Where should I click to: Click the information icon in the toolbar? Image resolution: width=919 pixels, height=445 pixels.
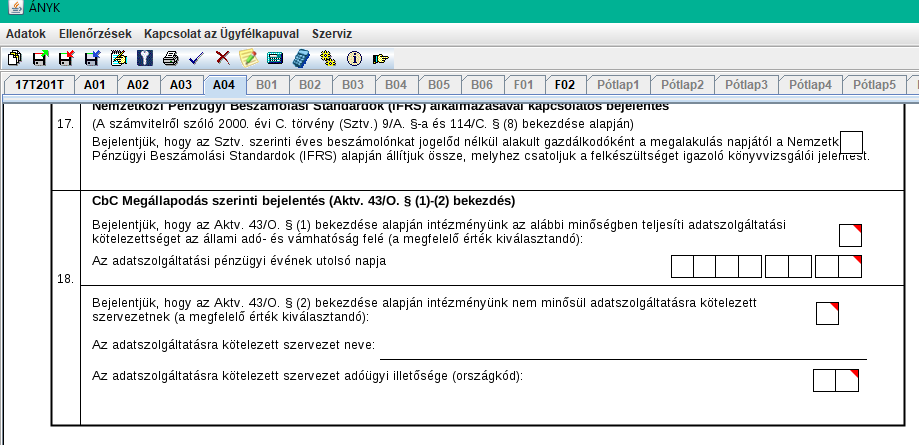coord(353,58)
